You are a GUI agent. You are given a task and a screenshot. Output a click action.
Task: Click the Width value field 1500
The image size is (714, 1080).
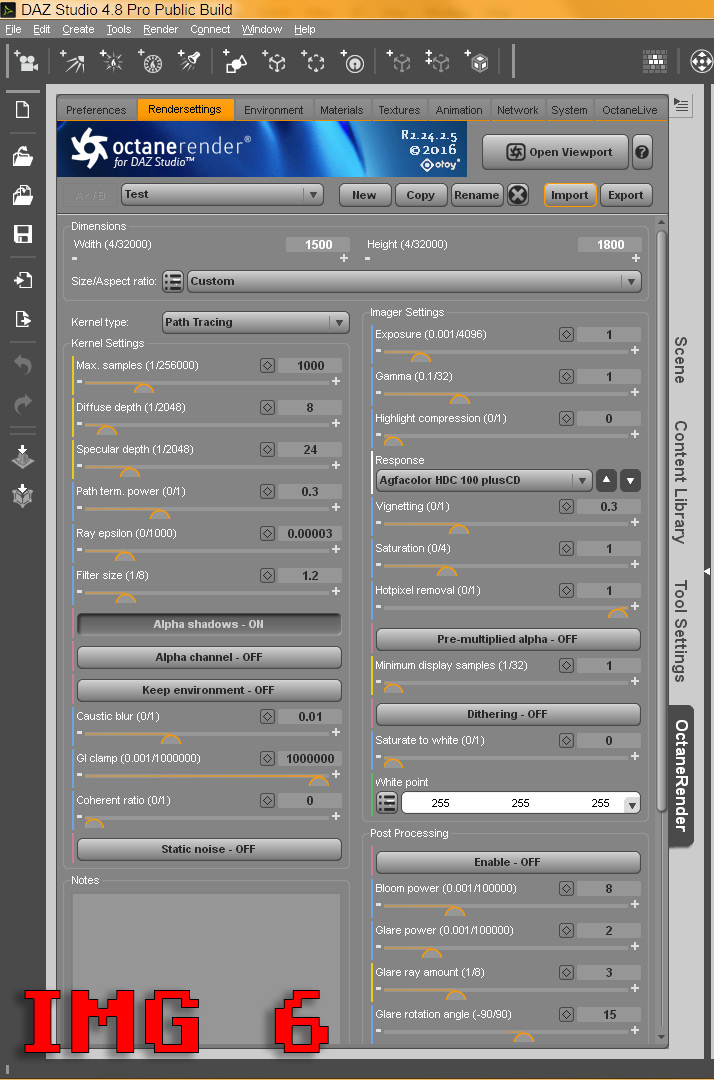318,245
